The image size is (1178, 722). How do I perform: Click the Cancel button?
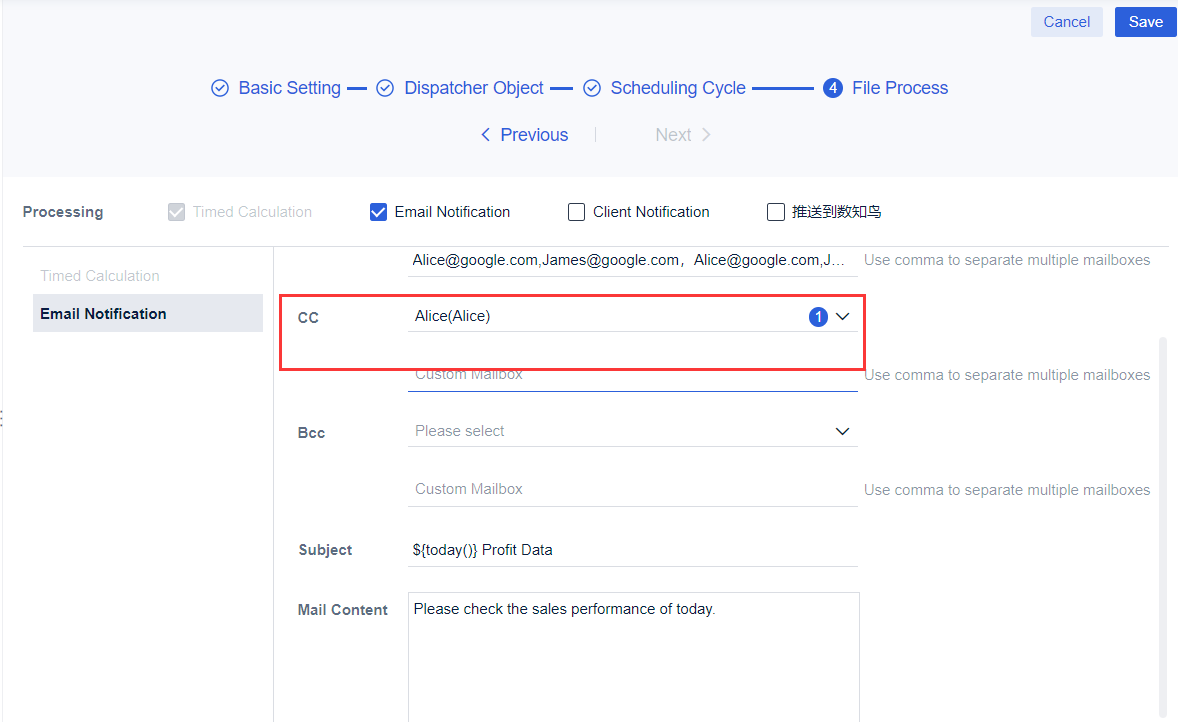[x=1066, y=21]
